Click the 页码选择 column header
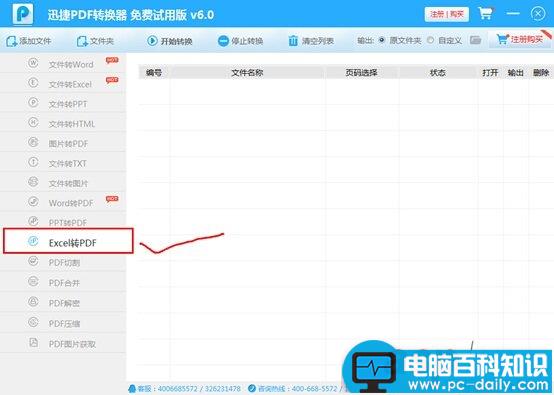Viewport: 554px width, 395px height. click(x=361, y=72)
